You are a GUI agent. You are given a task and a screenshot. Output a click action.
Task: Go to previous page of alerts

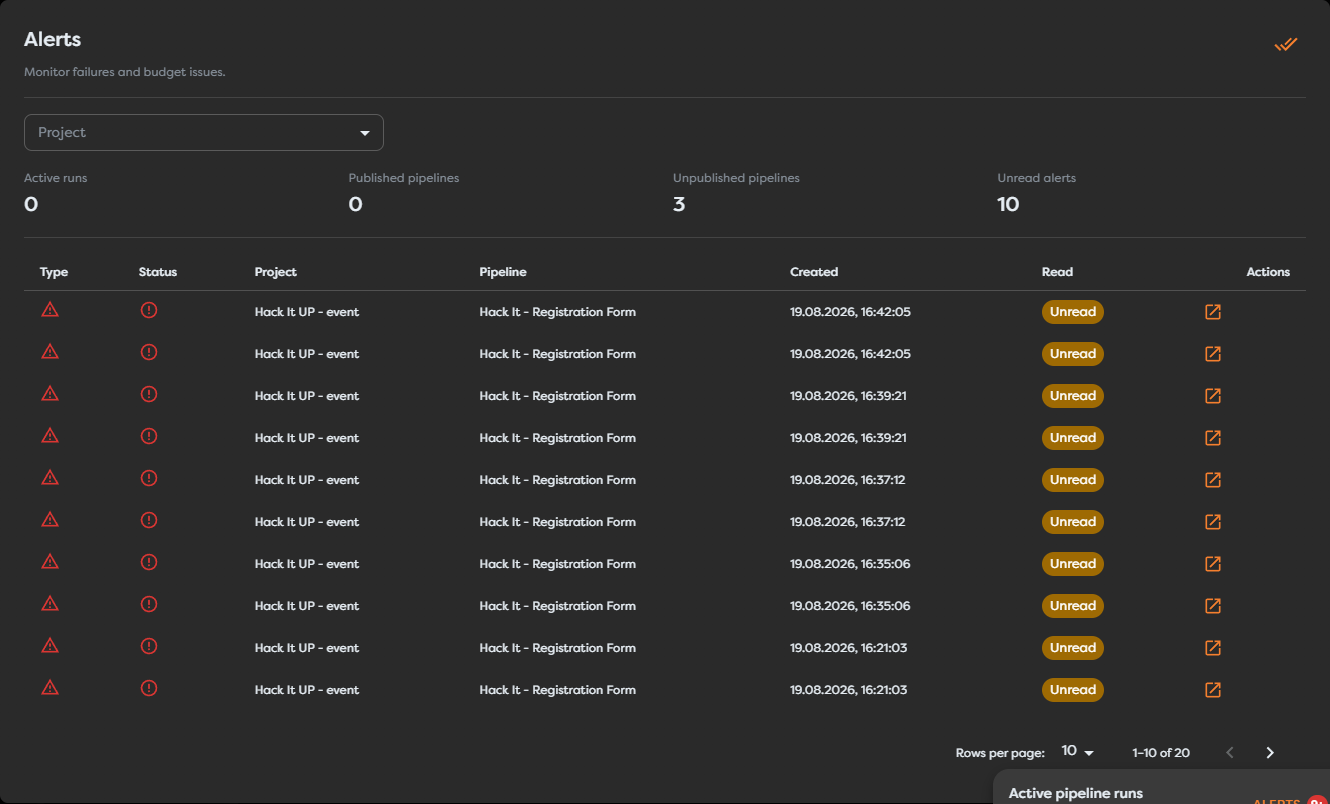click(1230, 753)
